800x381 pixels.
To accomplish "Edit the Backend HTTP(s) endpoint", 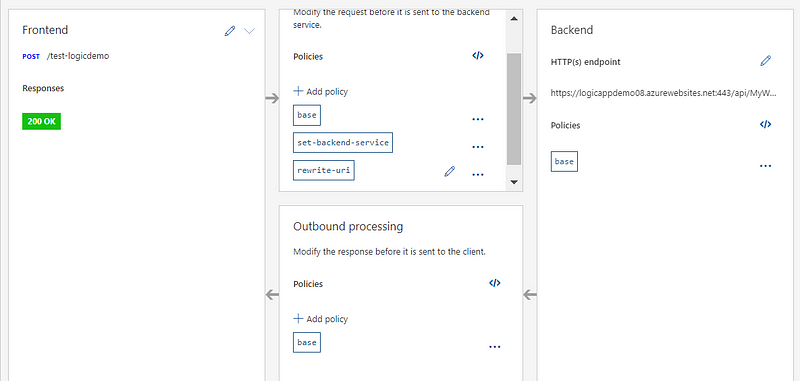I will pos(765,61).
